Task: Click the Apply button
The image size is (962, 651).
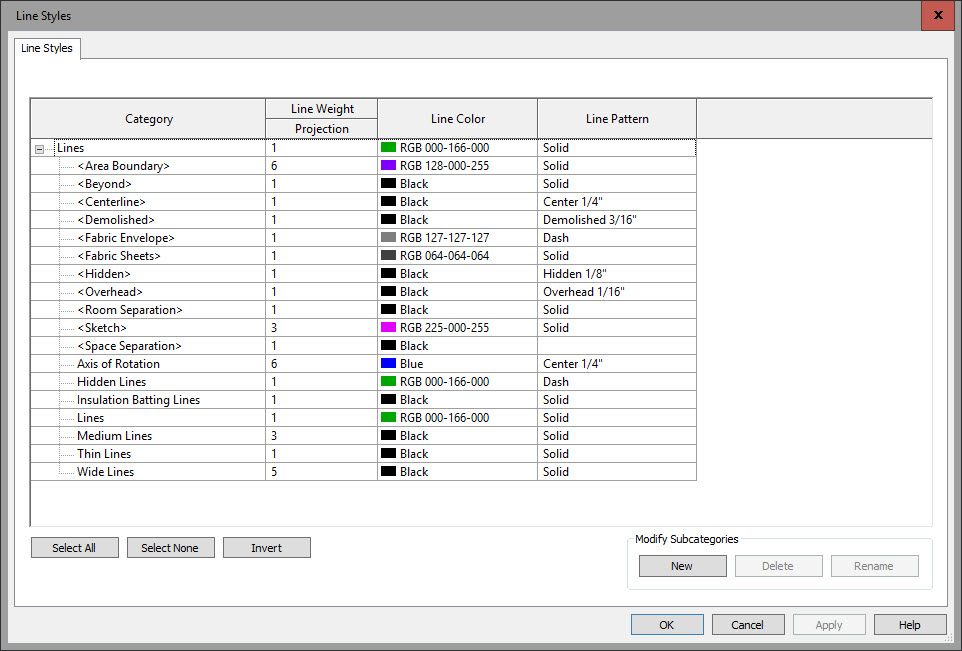Action: (x=829, y=625)
